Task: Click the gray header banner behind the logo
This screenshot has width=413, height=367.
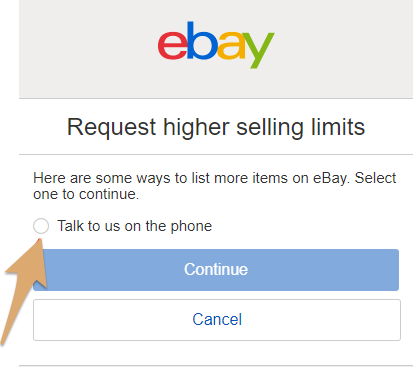Action: [x=216, y=49]
